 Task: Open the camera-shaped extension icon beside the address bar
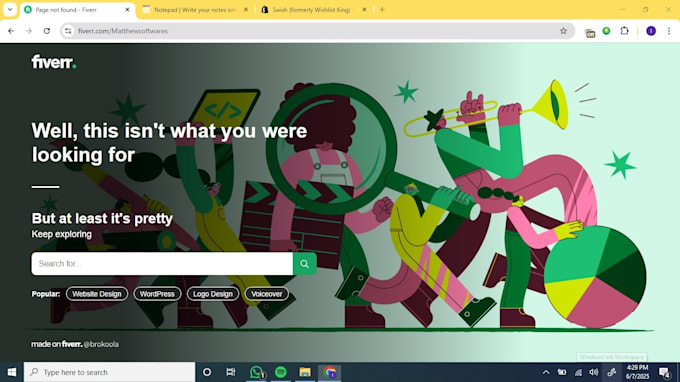[590, 33]
